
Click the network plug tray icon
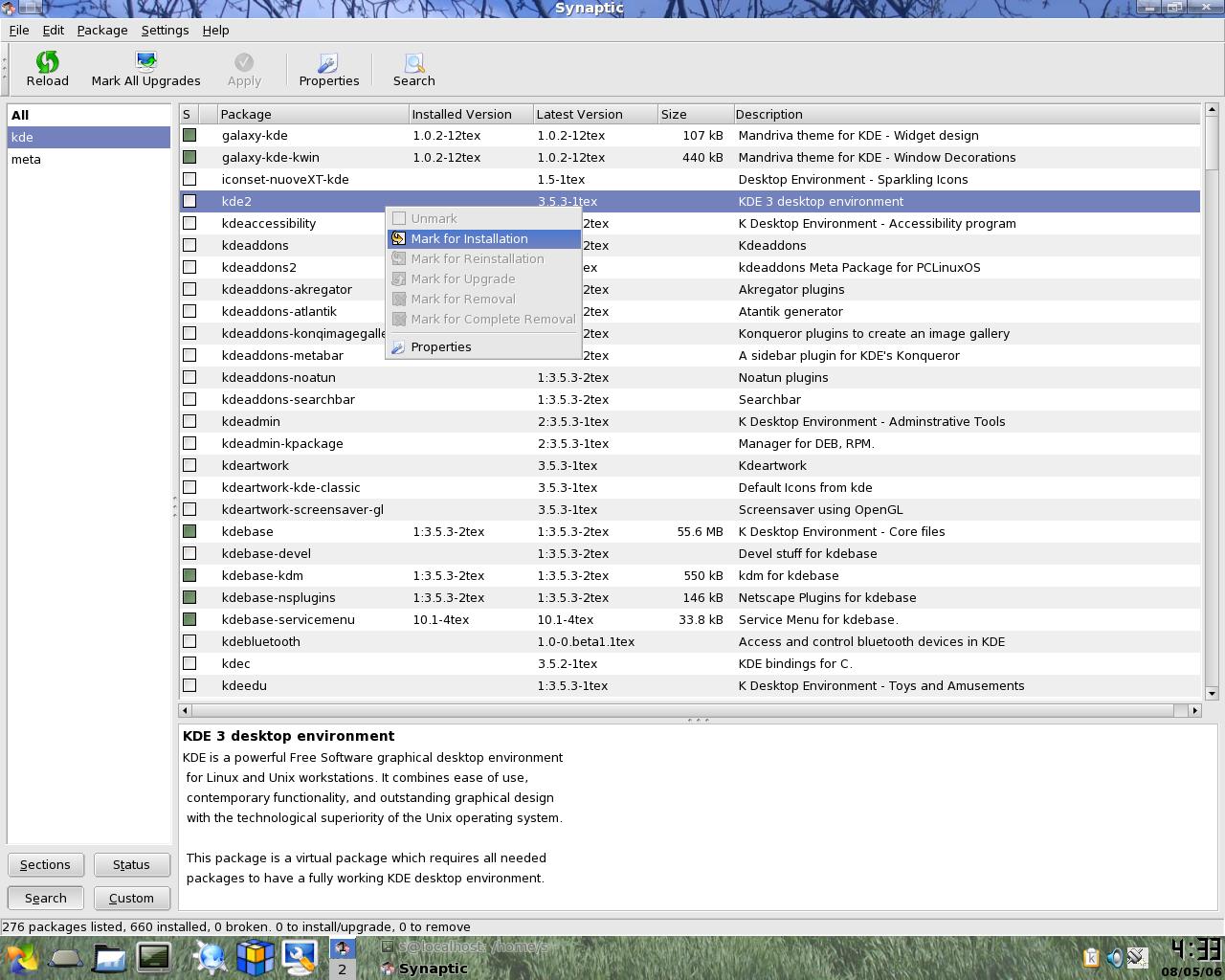1137,957
